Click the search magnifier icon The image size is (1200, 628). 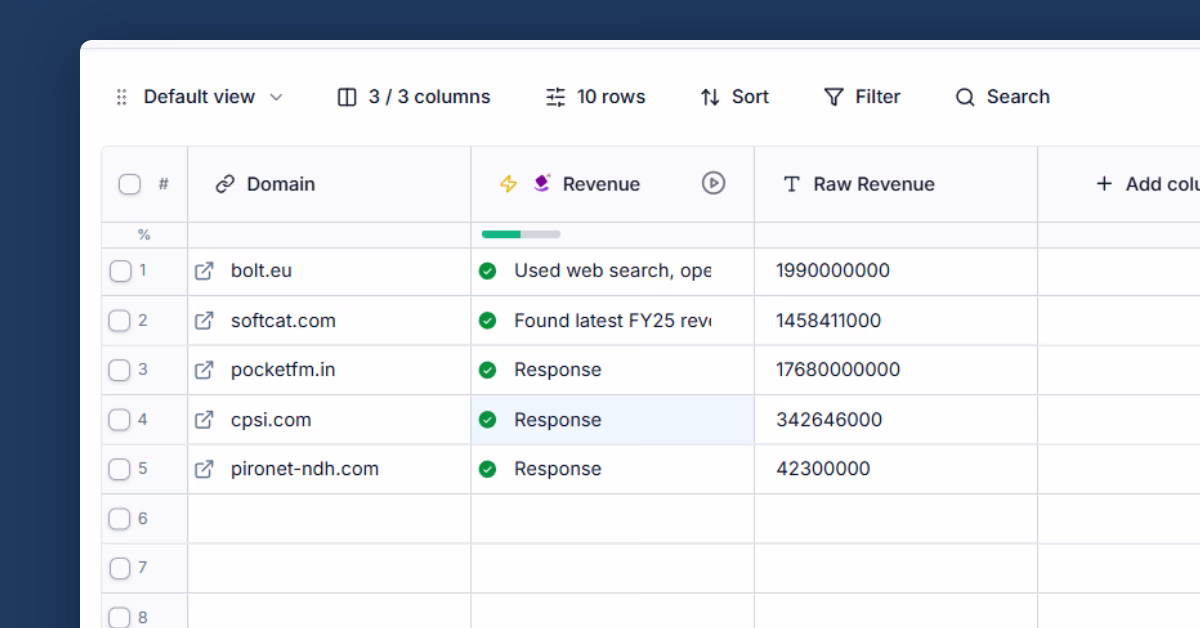[965, 97]
